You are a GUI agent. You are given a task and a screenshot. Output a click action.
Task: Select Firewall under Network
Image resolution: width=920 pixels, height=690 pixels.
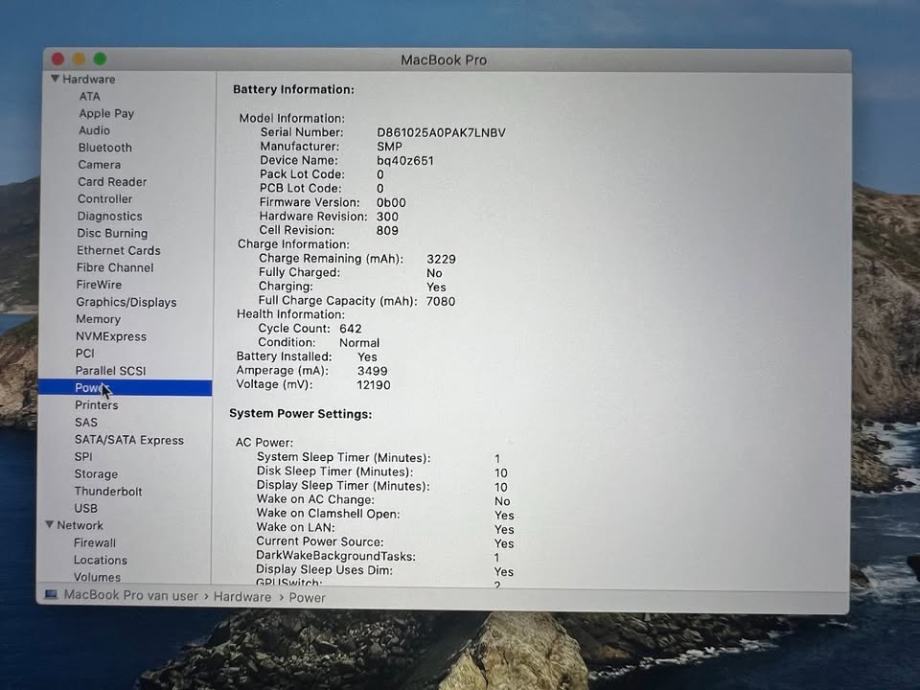[94, 543]
